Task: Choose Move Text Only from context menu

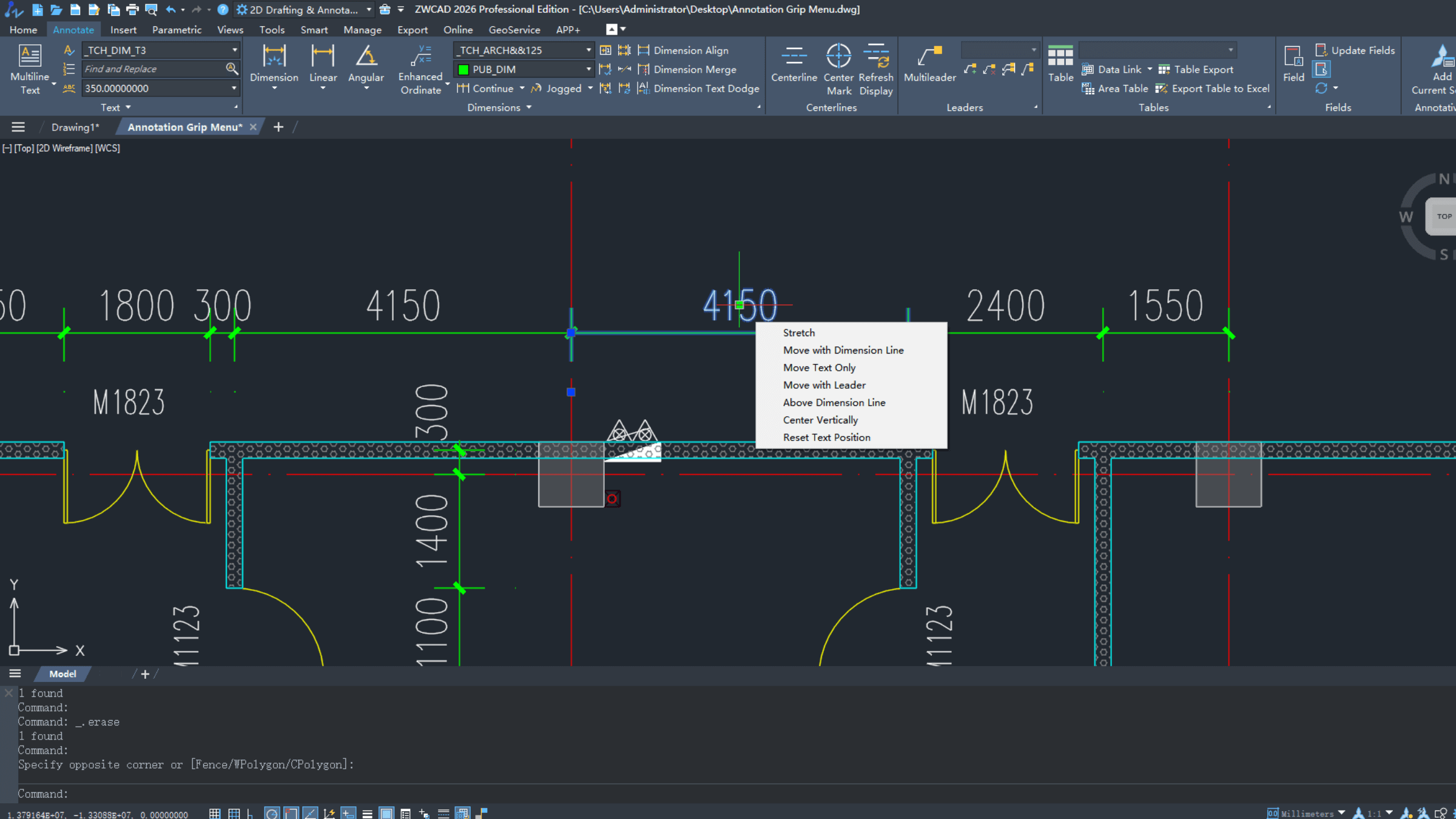Action: tap(819, 367)
